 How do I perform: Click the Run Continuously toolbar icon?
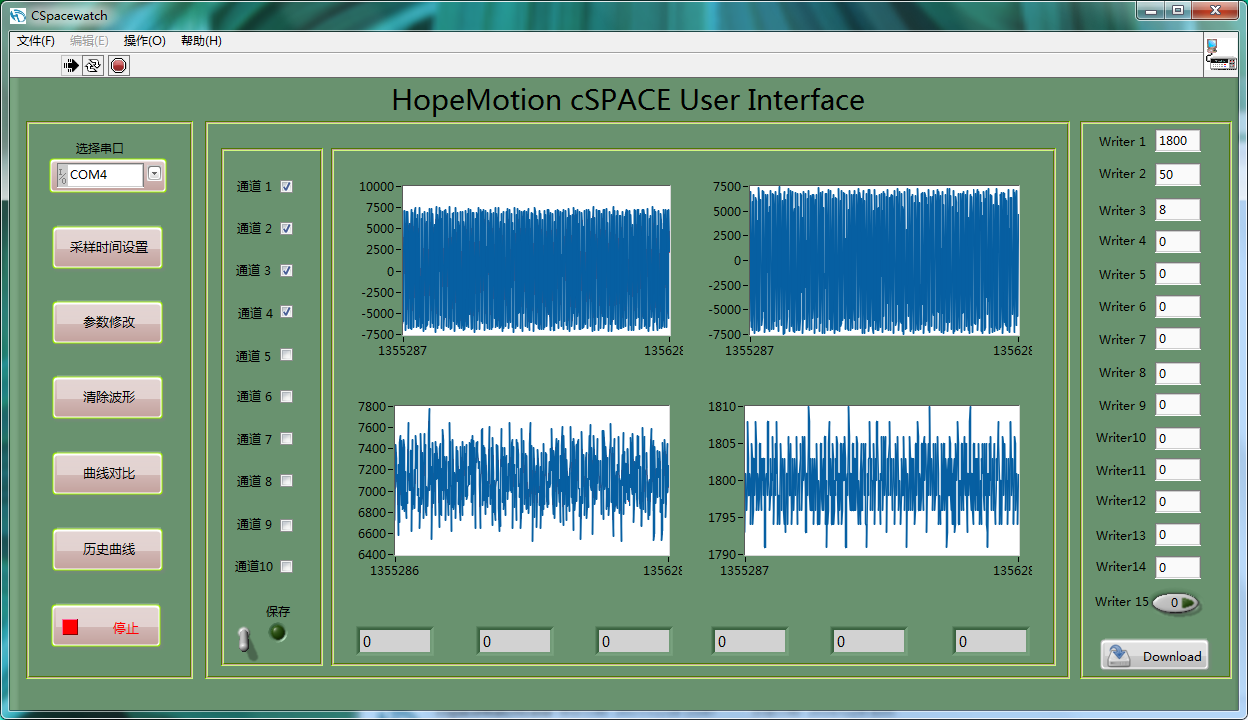(93, 66)
